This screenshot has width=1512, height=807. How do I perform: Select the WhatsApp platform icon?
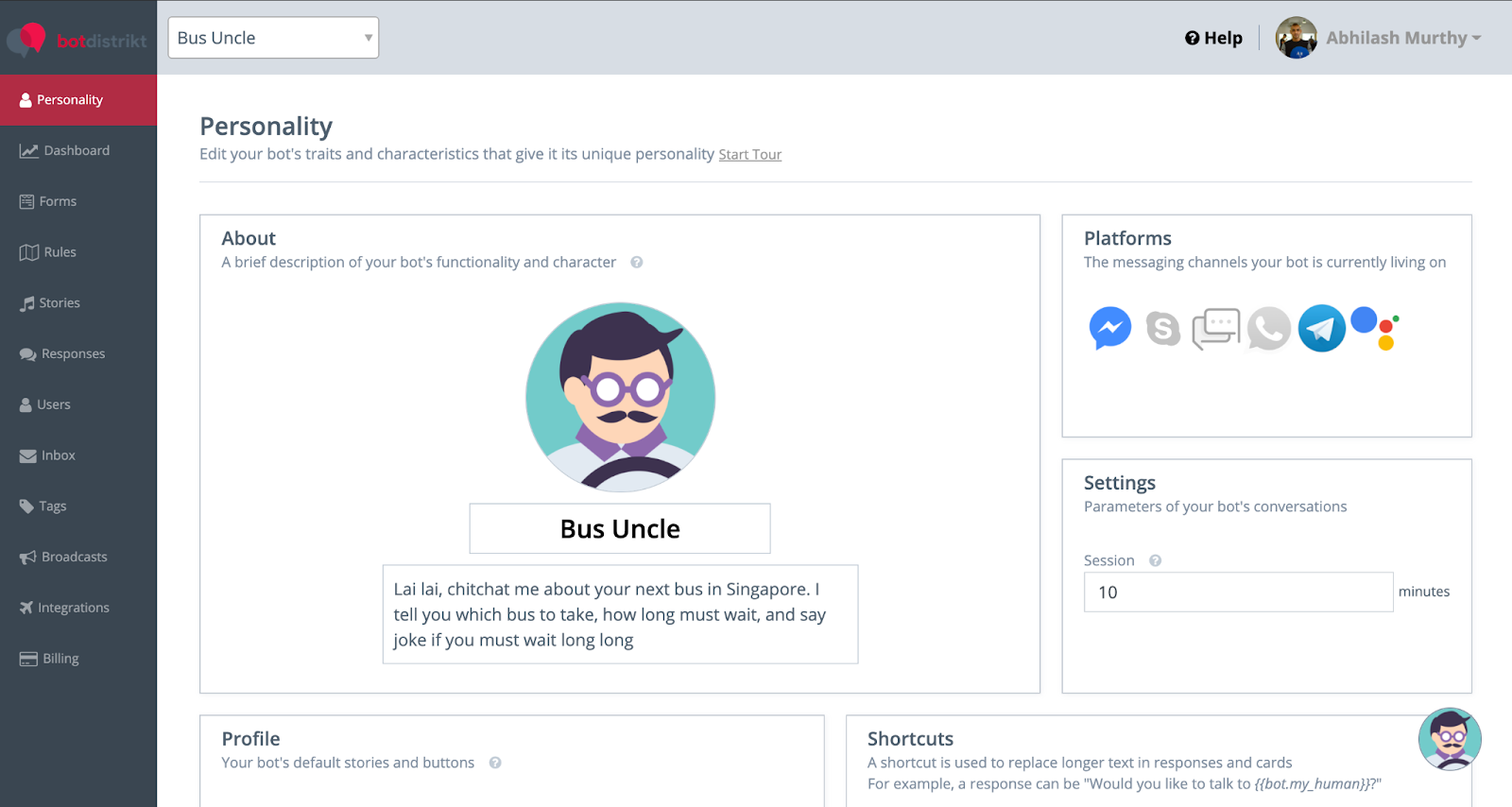[1269, 329]
